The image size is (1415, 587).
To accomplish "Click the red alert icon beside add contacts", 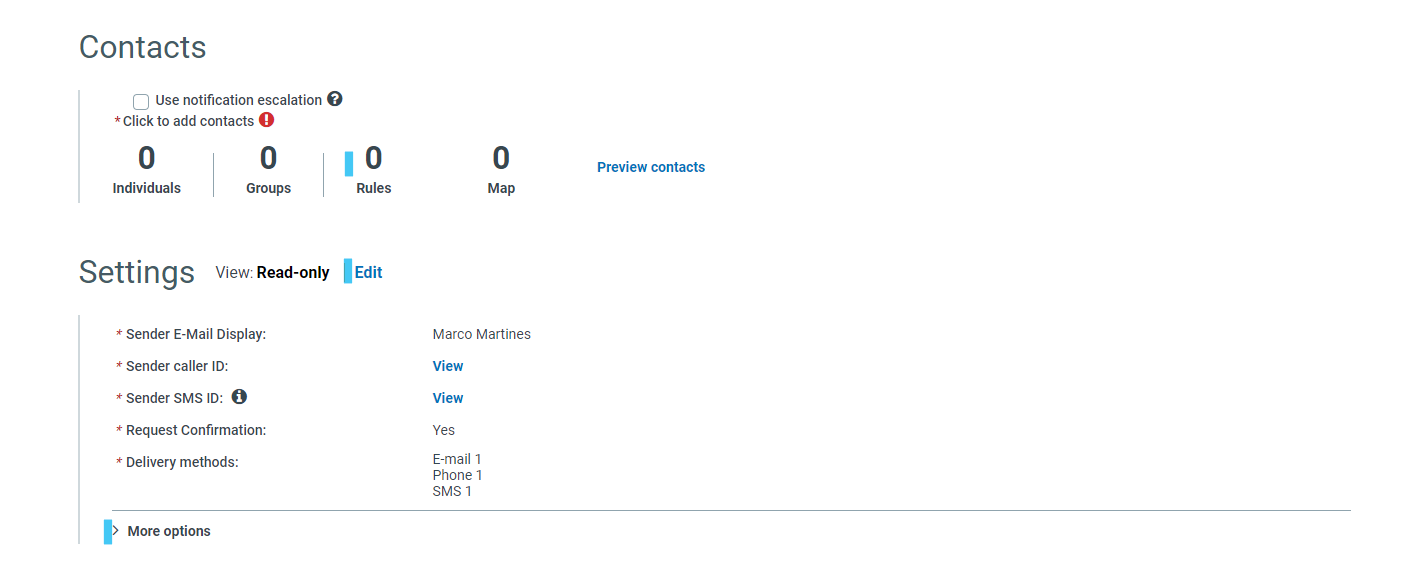I will [266, 119].
